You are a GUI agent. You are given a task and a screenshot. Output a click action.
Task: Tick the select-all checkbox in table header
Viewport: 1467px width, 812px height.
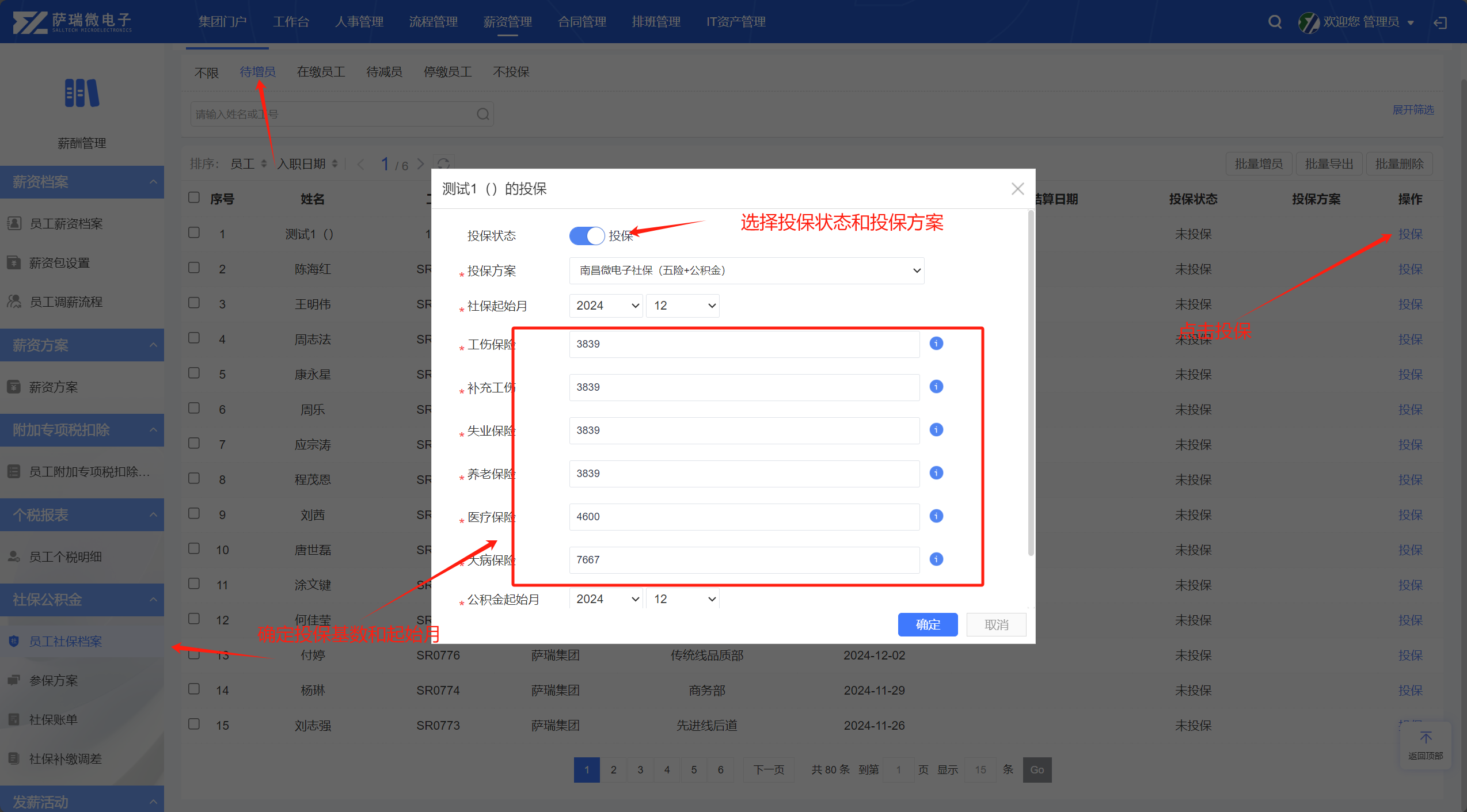pyautogui.click(x=194, y=197)
